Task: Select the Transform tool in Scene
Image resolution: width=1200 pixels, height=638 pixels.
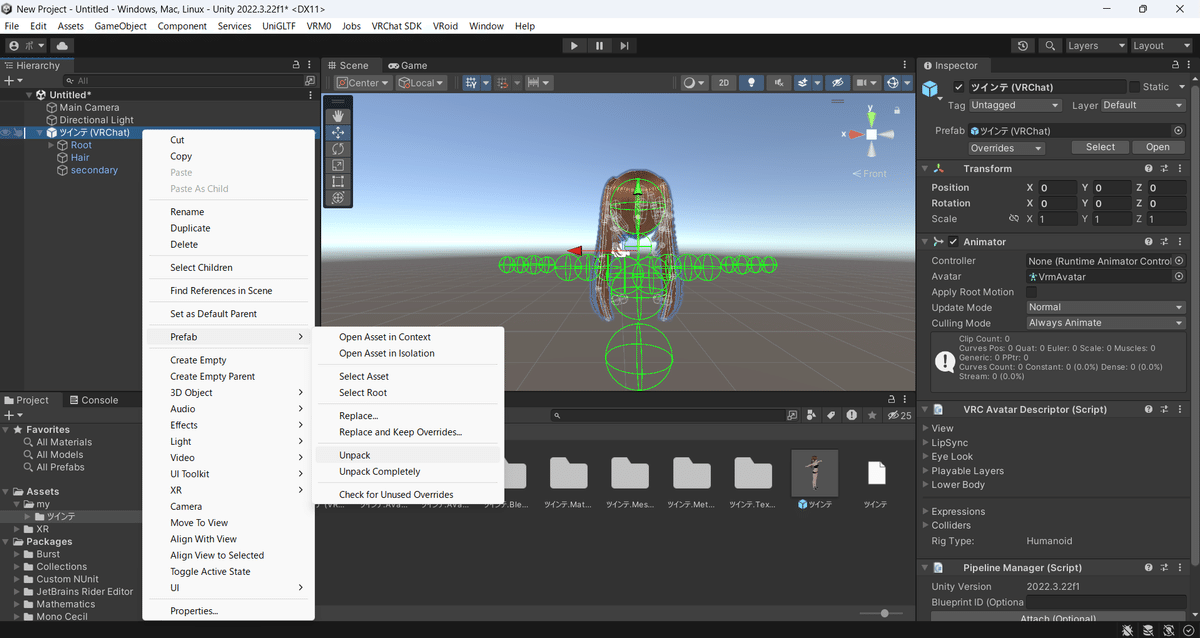Action: pyautogui.click(x=338, y=198)
